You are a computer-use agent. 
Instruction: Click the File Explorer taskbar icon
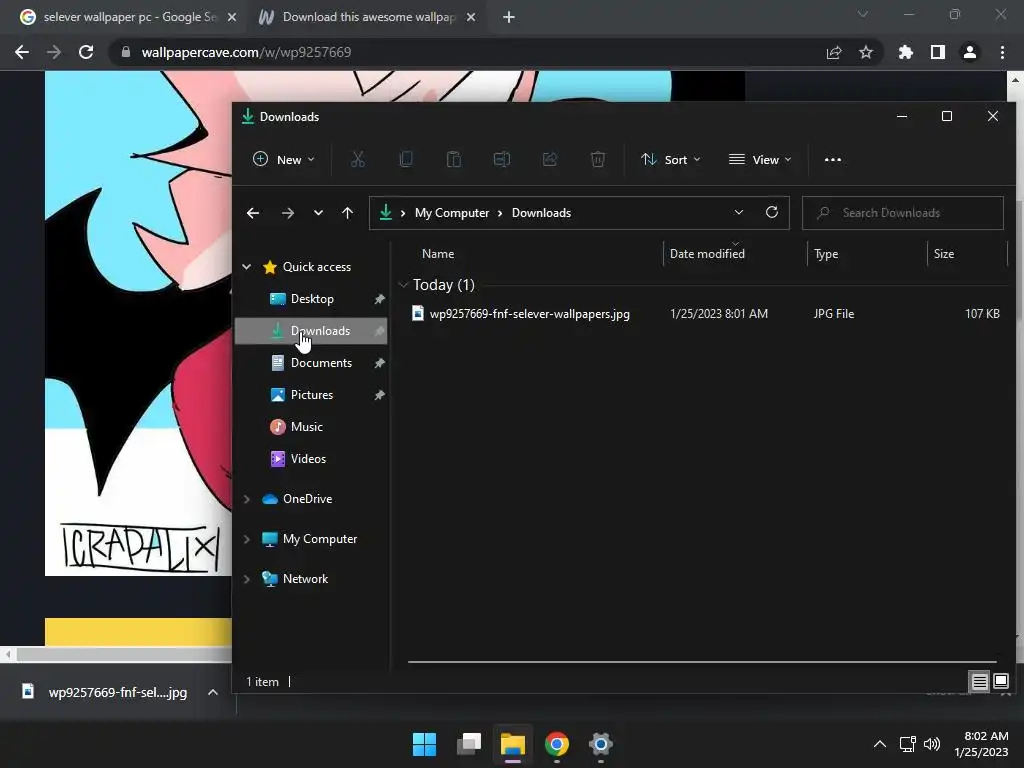coord(513,744)
